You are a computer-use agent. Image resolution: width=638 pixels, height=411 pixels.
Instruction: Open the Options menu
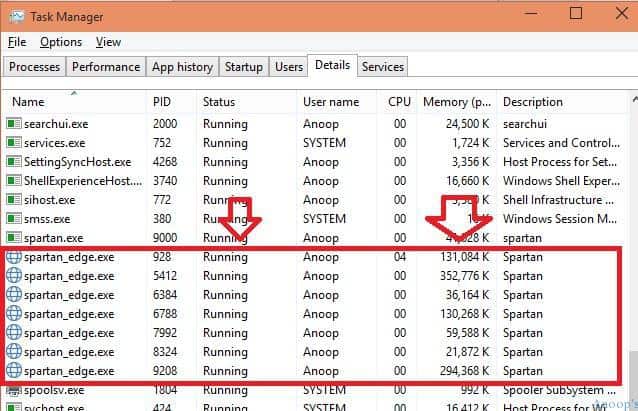(61, 42)
